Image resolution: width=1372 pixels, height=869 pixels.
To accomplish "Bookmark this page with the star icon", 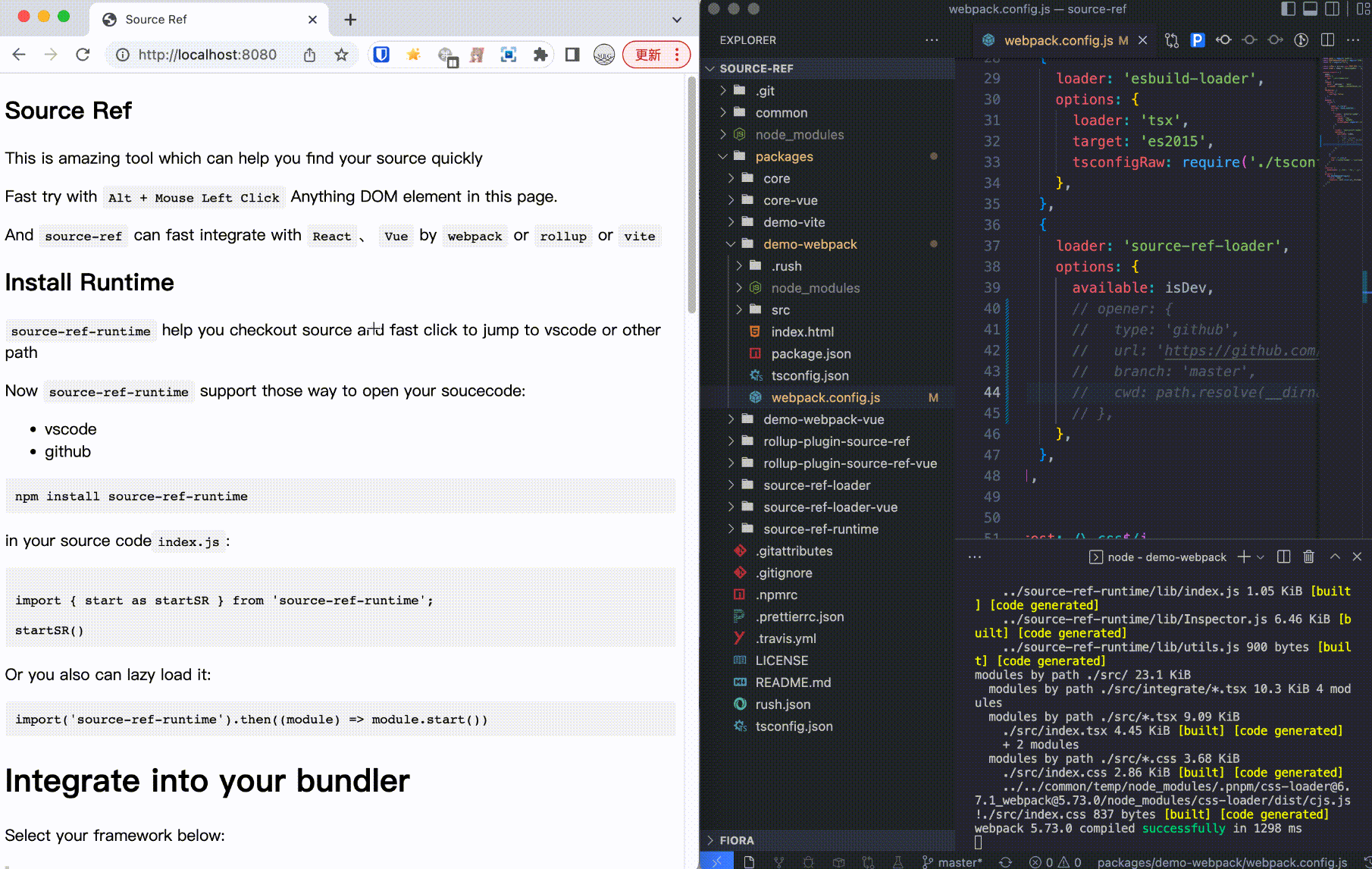I will 342,55.
